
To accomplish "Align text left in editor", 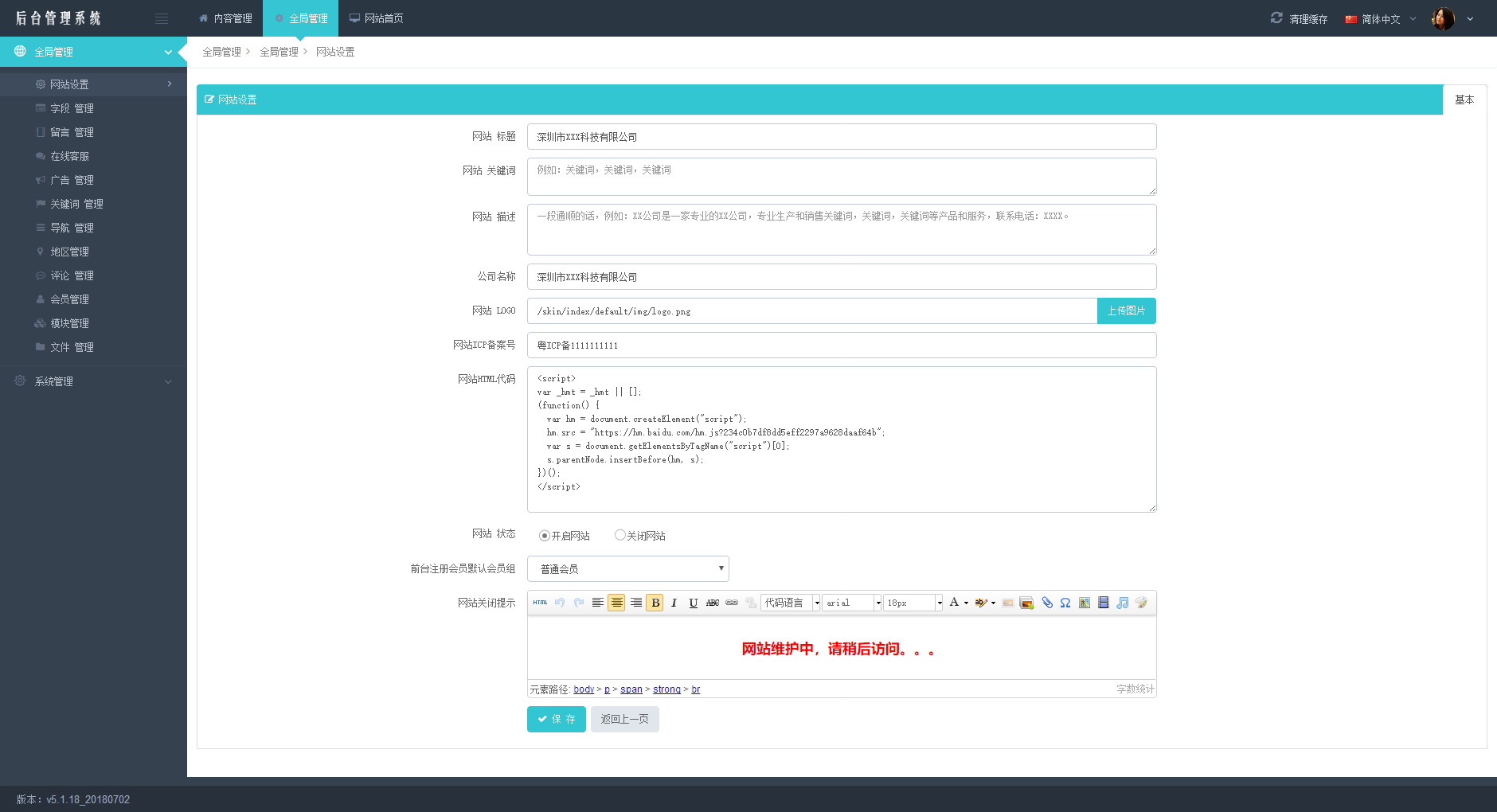I will coord(598,603).
